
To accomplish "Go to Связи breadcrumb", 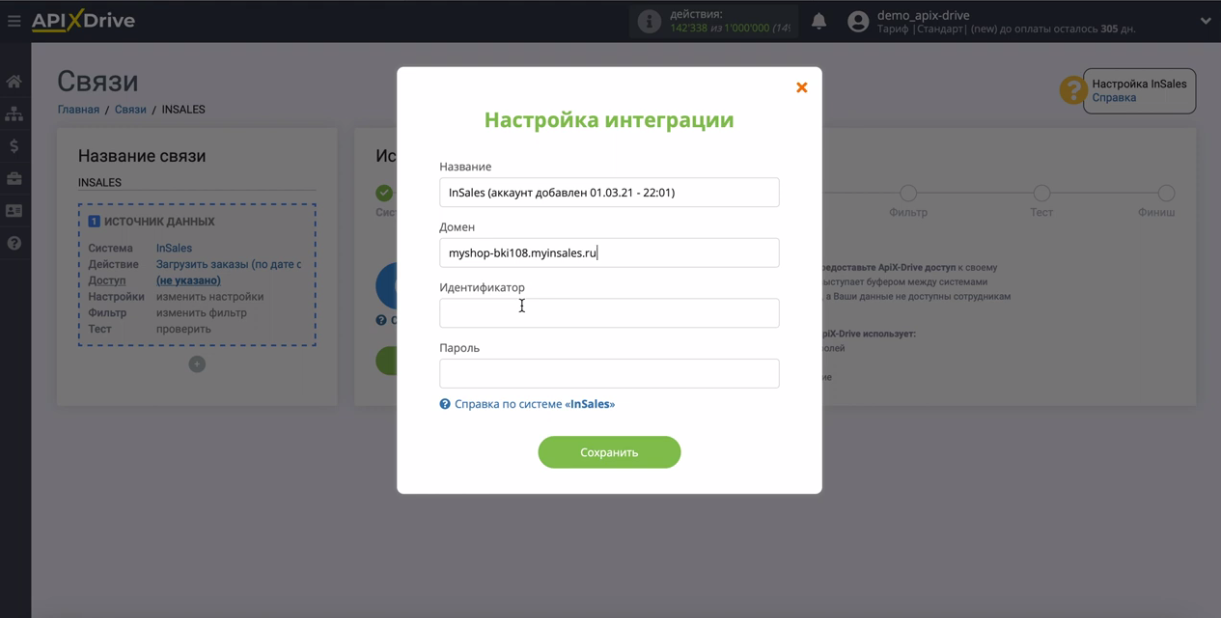I will (x=130, y=109).
